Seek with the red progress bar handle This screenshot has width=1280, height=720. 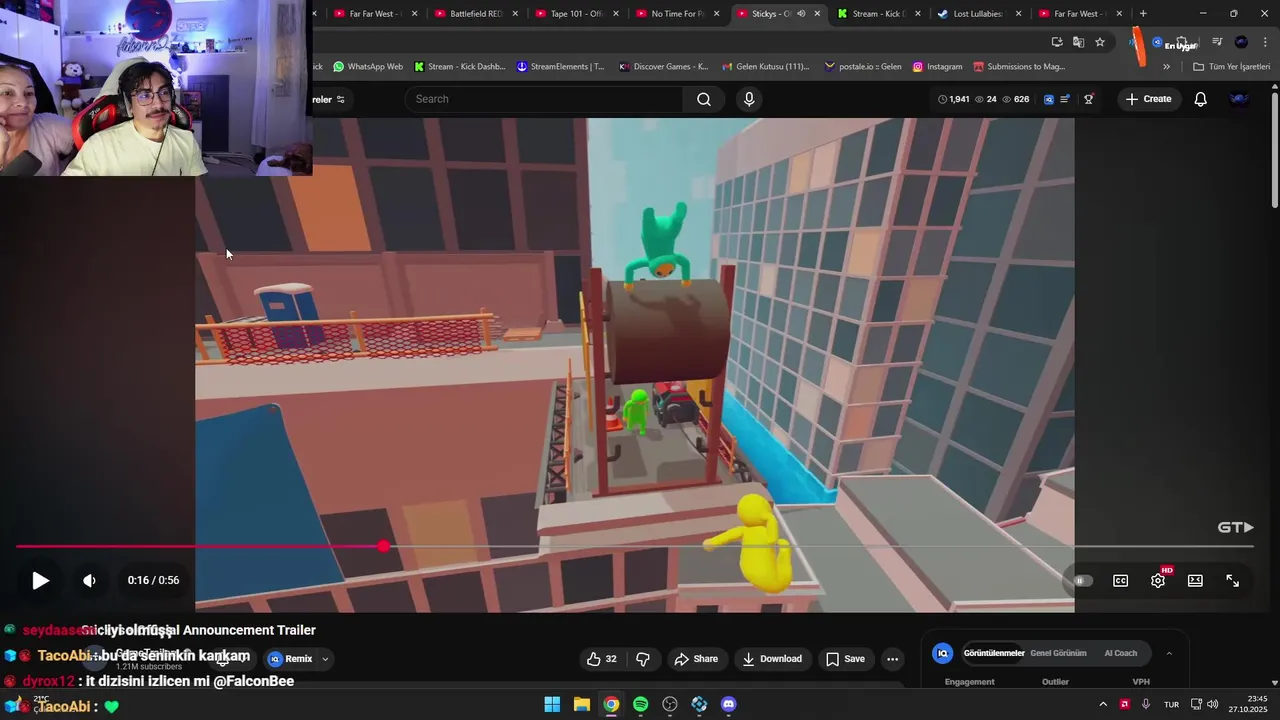384,546
